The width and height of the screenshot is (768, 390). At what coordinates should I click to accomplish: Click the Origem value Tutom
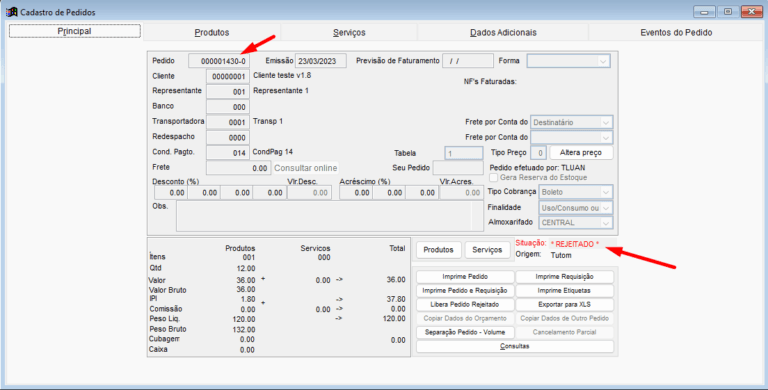(561, 255)
